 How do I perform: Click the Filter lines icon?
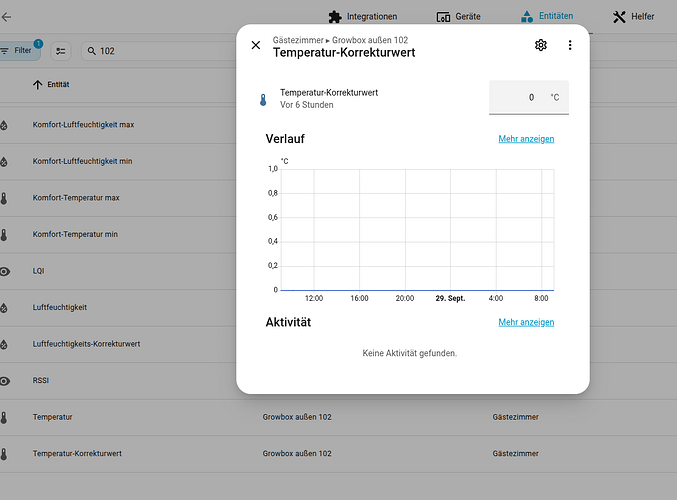point(4,51)
